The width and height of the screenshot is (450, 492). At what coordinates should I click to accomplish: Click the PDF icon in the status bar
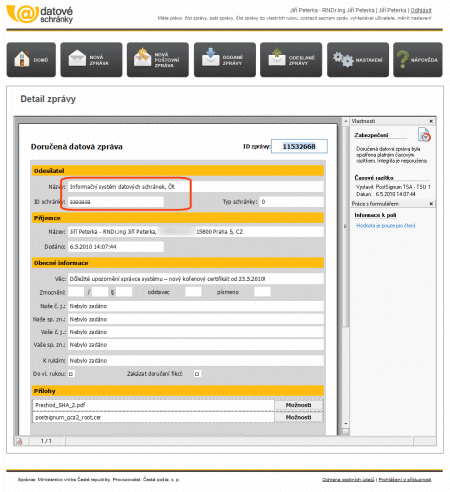point(19,441)
